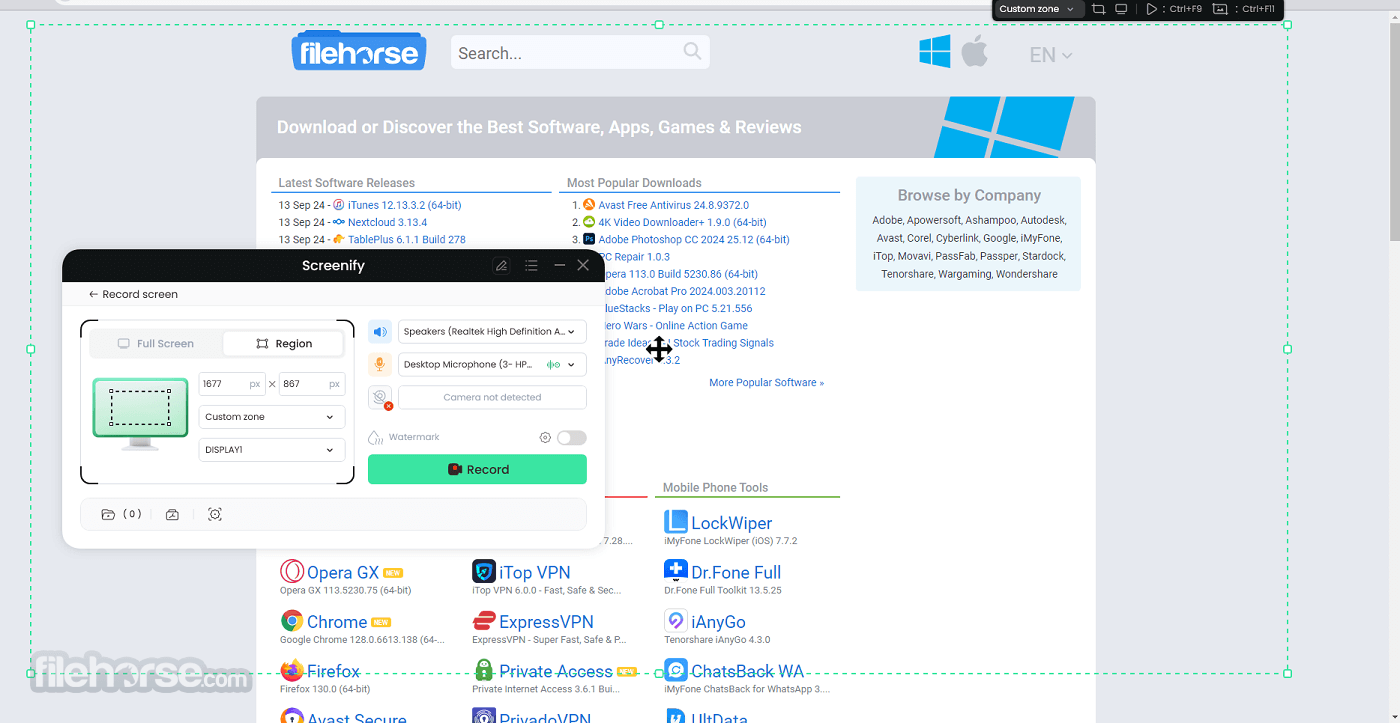Viewport: 1400px width, 723px height.
Task: Start recording with the play icon in floating toolbar
Action: point(1152,9)
